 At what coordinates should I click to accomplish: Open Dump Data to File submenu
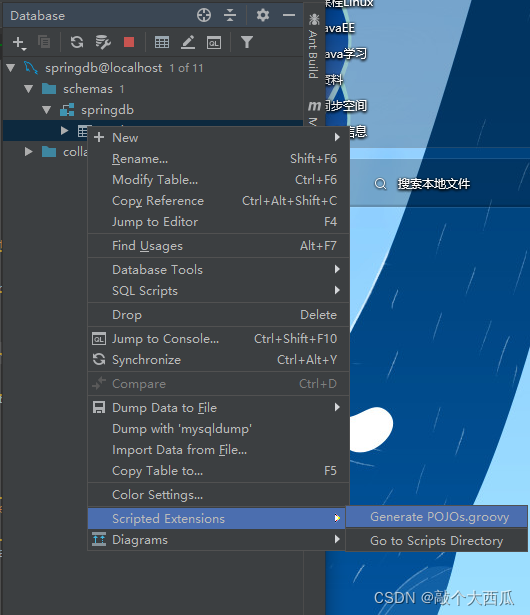tap(218, 408)
